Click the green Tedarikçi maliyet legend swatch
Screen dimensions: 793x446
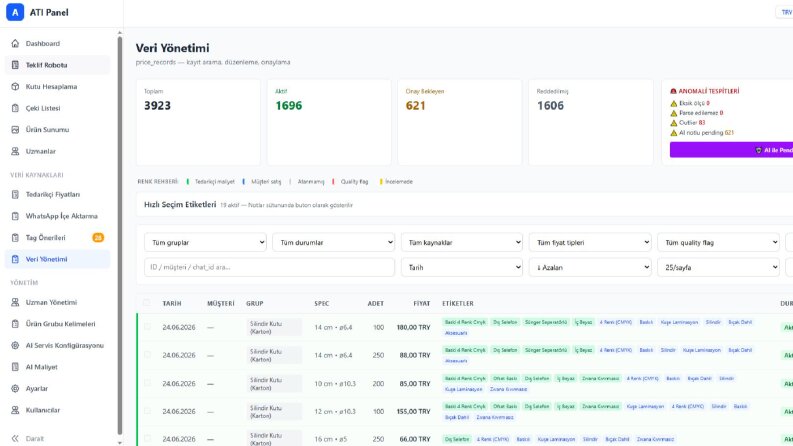click(x=188, y=182)
